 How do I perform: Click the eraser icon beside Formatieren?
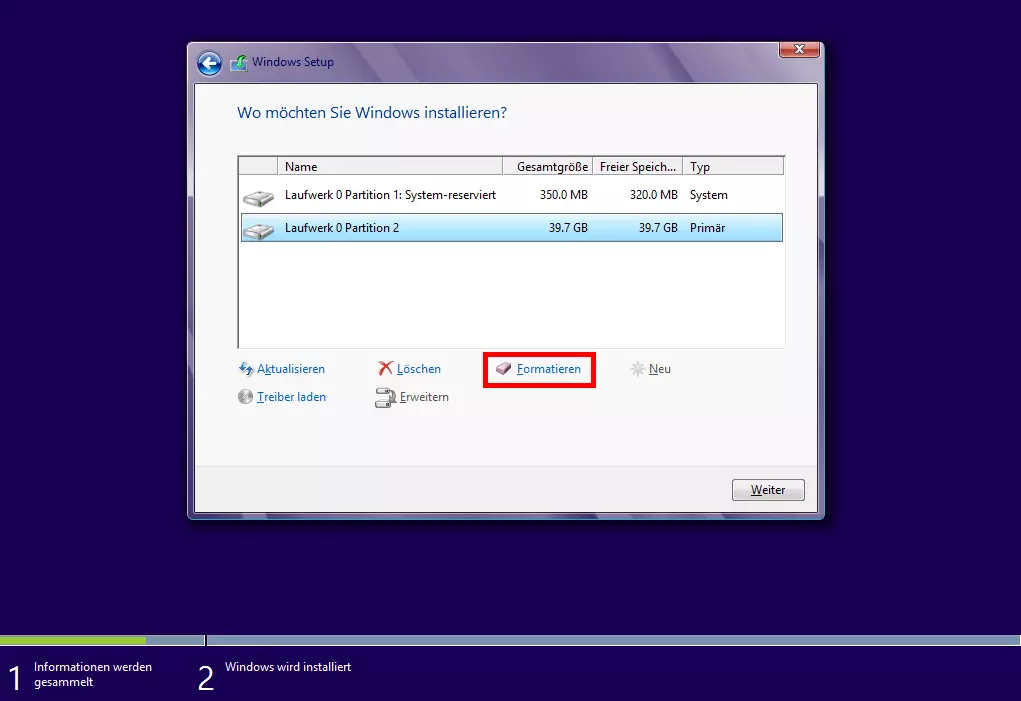tap(503, 369)
